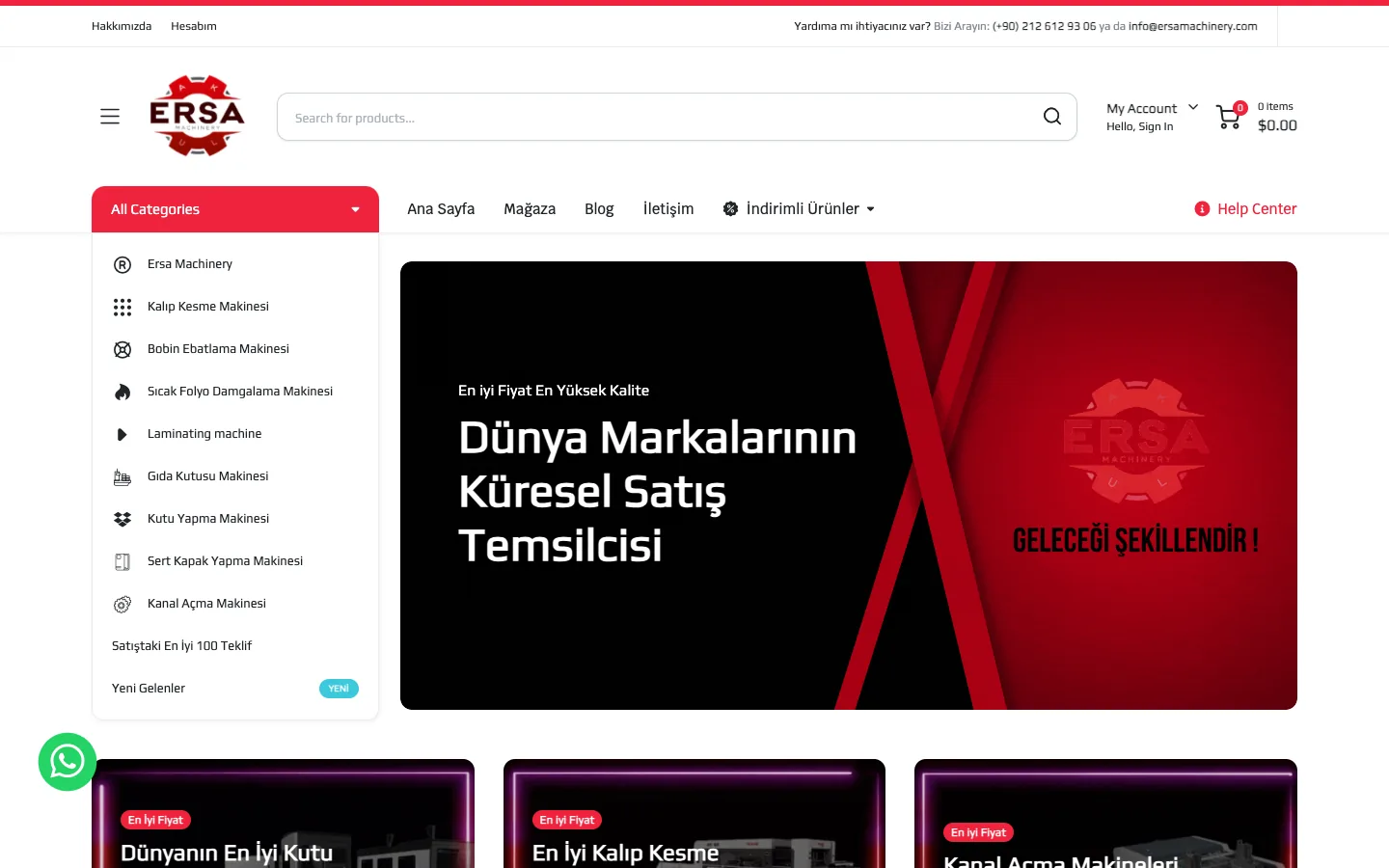Open the shopping cart icon
Screen dimensions: 1389x868
(1229, 117)
